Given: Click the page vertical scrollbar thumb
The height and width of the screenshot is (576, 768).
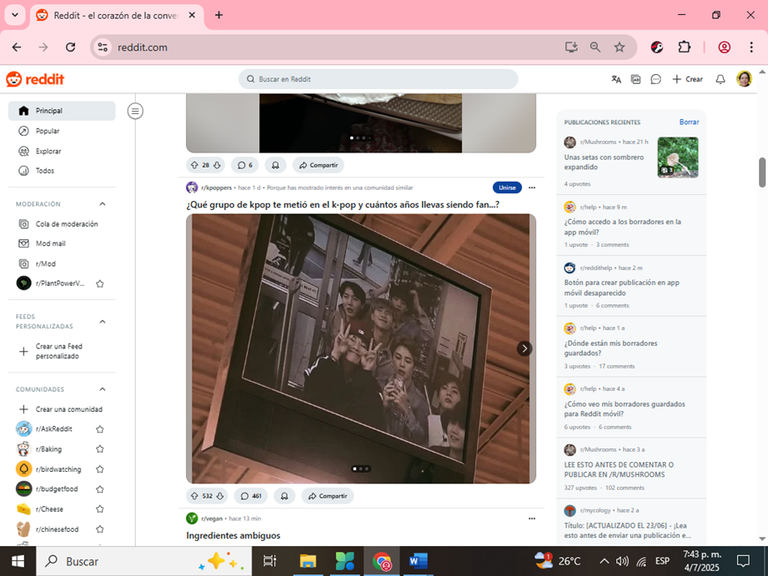Looking at the screenshot, I should pos(762,172).
